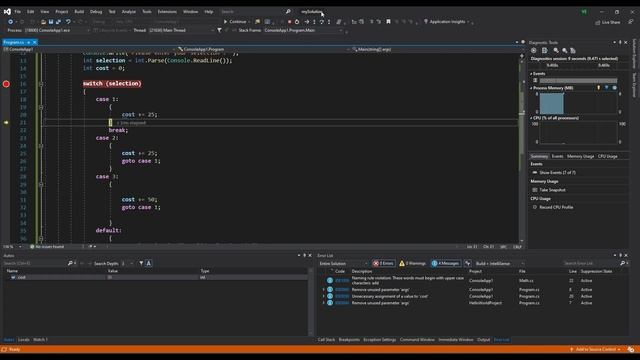Image resolution: width=640 pixels, height=360 pixels.
Task: Toggle pin on the Program.cs tab
Action: (29, 42)
